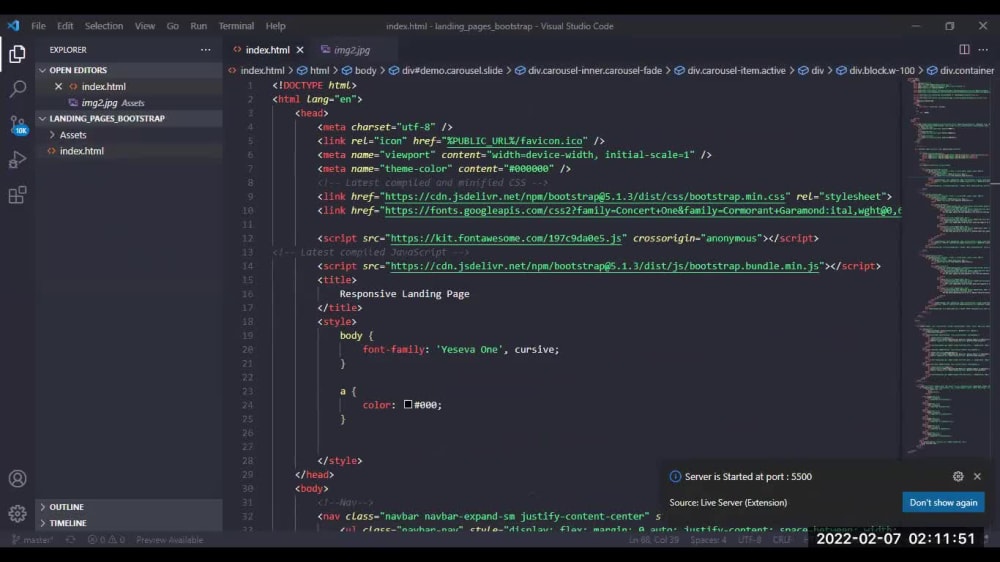
Task: Expand the Outline section
Action: pos(129,507)
